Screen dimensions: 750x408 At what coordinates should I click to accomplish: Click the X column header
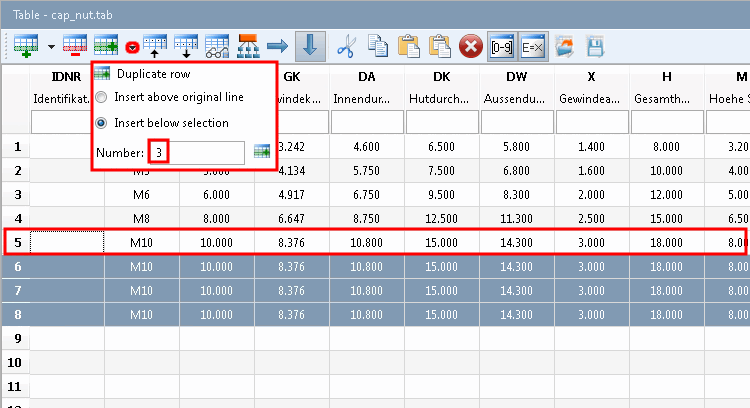(592, 77)
